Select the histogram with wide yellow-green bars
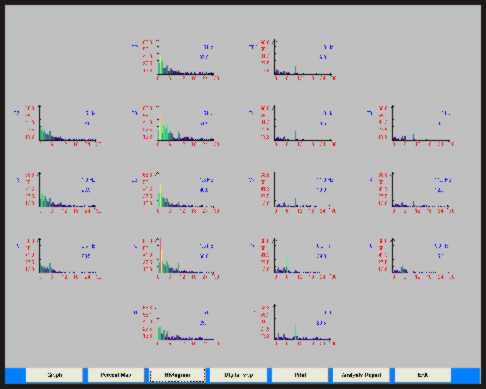 (x=177, y=126)
